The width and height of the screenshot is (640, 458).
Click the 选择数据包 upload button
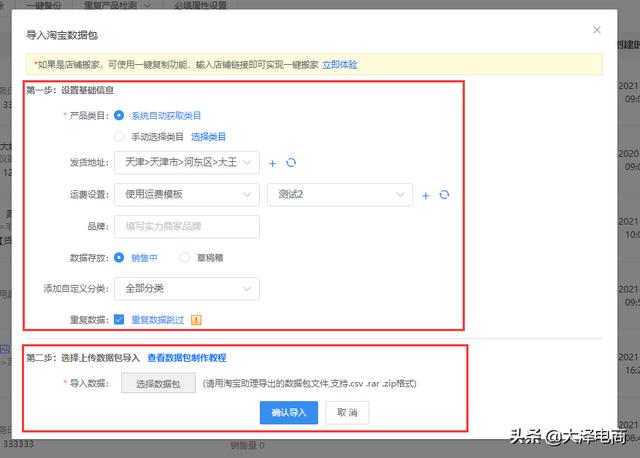coord(158,383)
